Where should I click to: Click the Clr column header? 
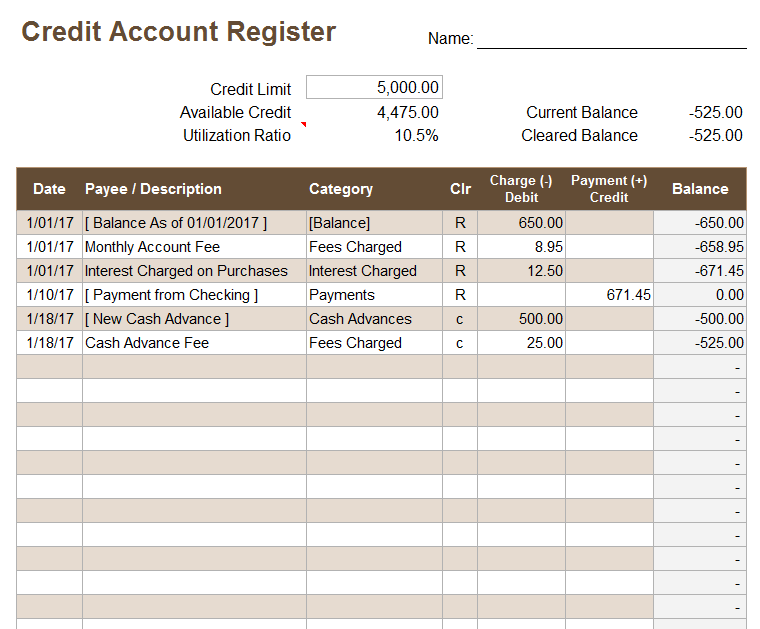pyautogui.click(x=460, y=189)
